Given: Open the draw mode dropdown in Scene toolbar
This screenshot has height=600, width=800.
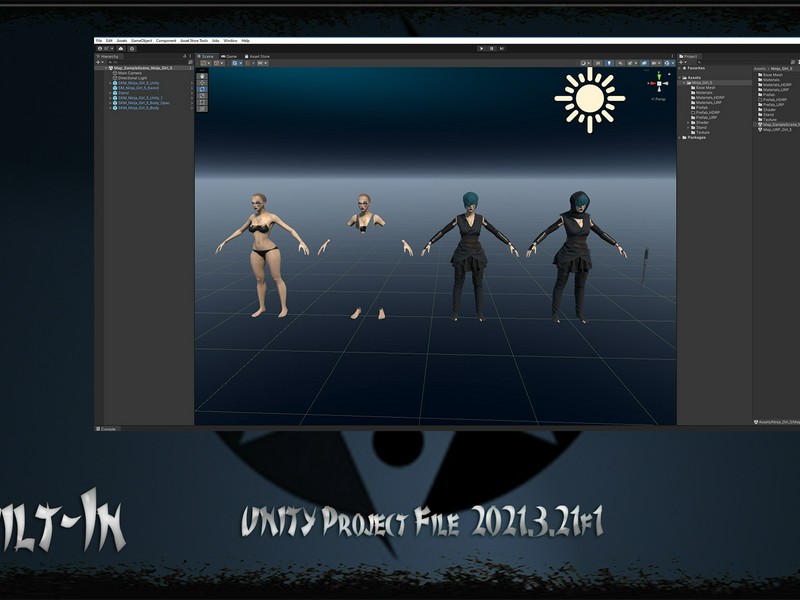Looking at the screenshot, I should pos(586,63).
